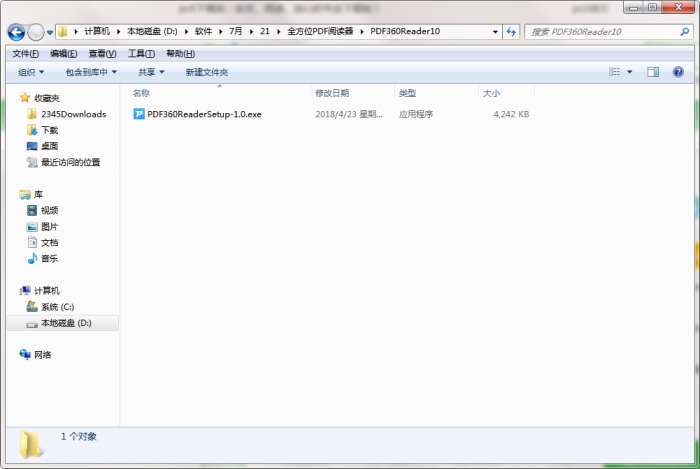Expand the address bar history dropdown

[495, 32]
